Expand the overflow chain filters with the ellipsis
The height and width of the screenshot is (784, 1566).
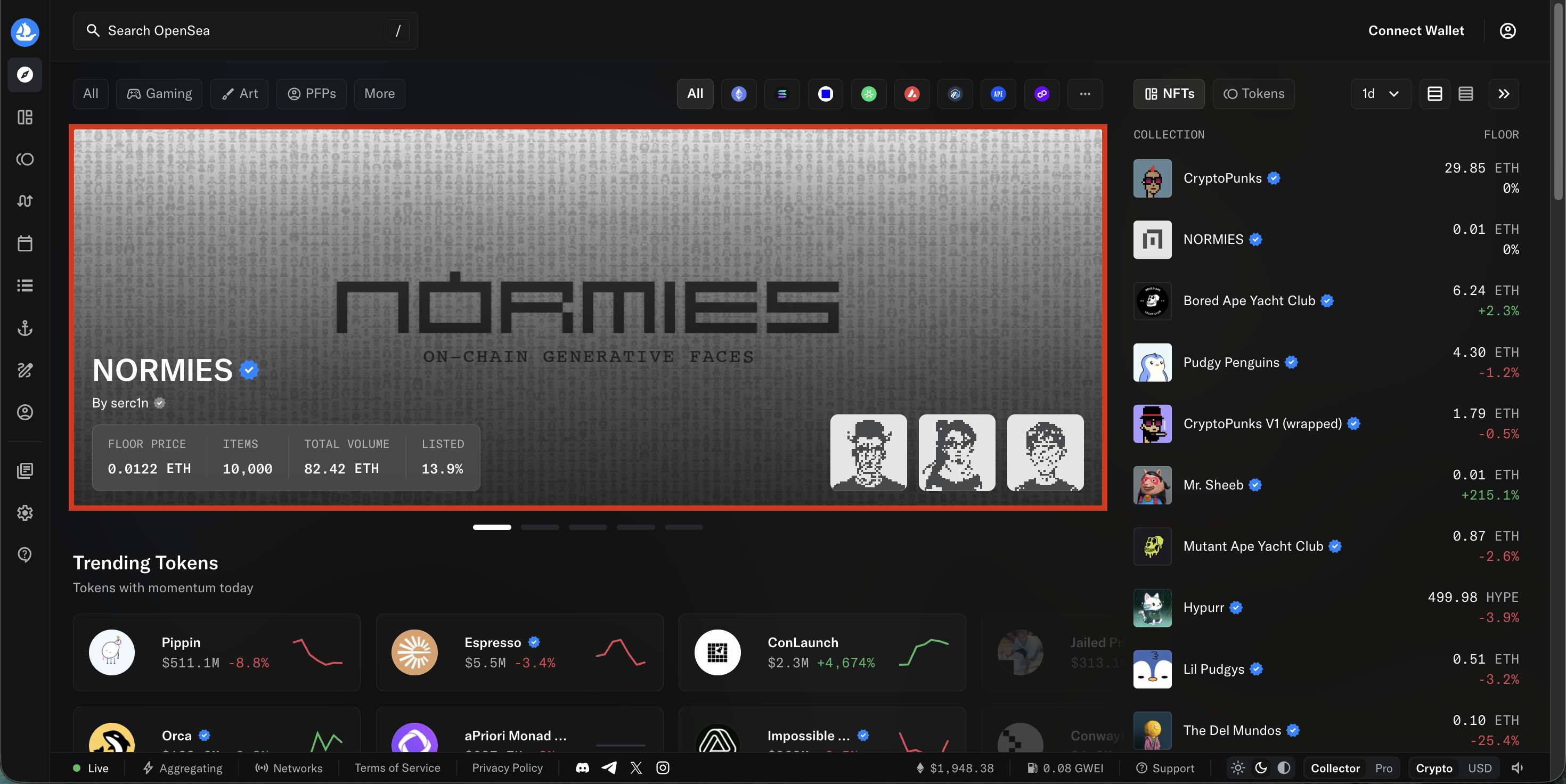pos(1085,94)
